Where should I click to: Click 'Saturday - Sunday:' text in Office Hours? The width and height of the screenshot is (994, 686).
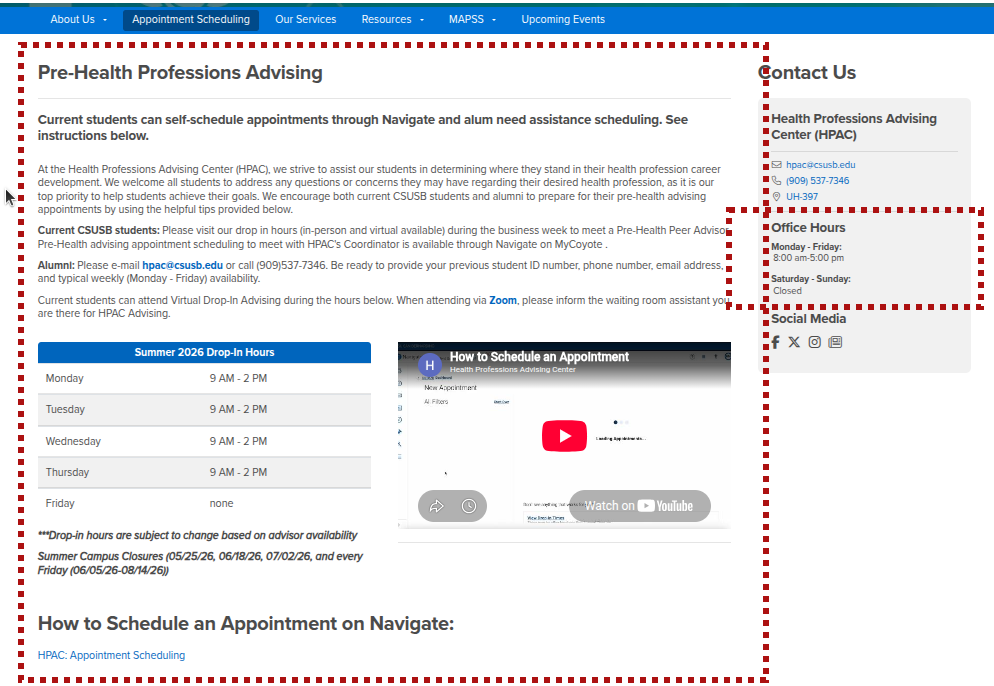click(811, 279)
